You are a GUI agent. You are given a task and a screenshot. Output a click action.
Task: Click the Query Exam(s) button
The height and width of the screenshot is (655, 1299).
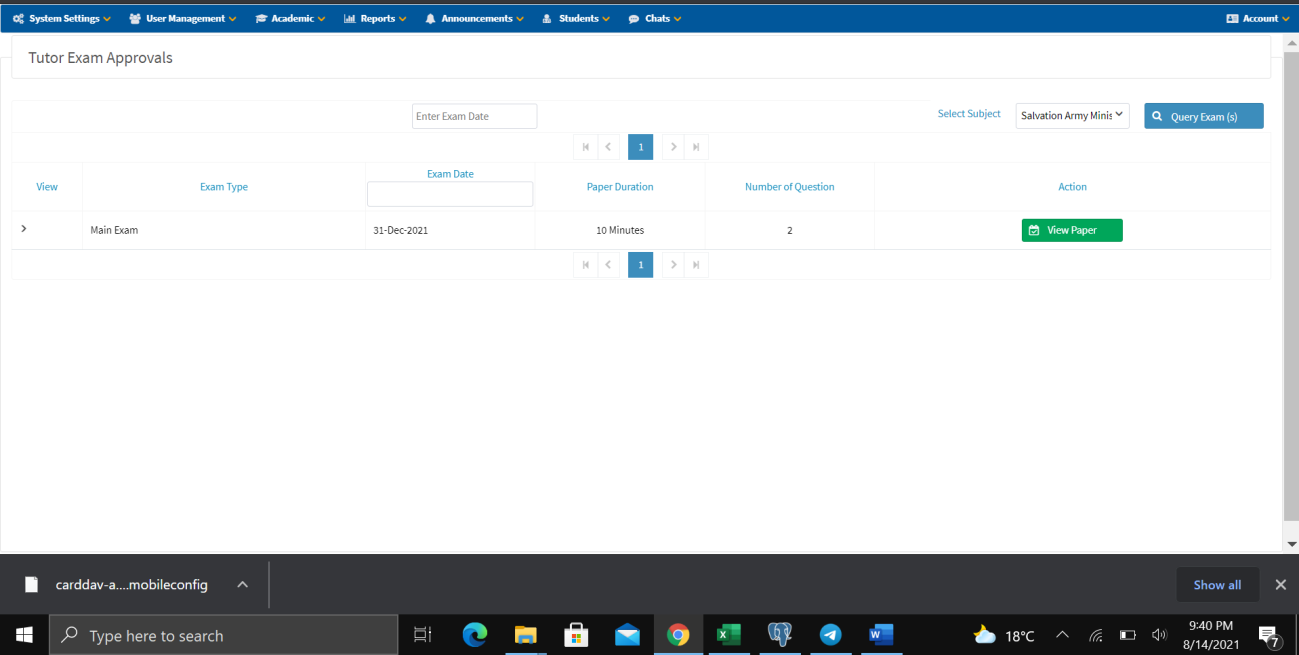pos(1203,116)
